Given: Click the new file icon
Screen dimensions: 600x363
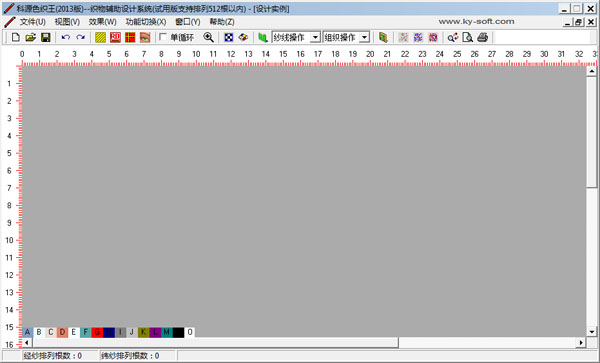Looking at the screenshot, I should pos(16,37).
